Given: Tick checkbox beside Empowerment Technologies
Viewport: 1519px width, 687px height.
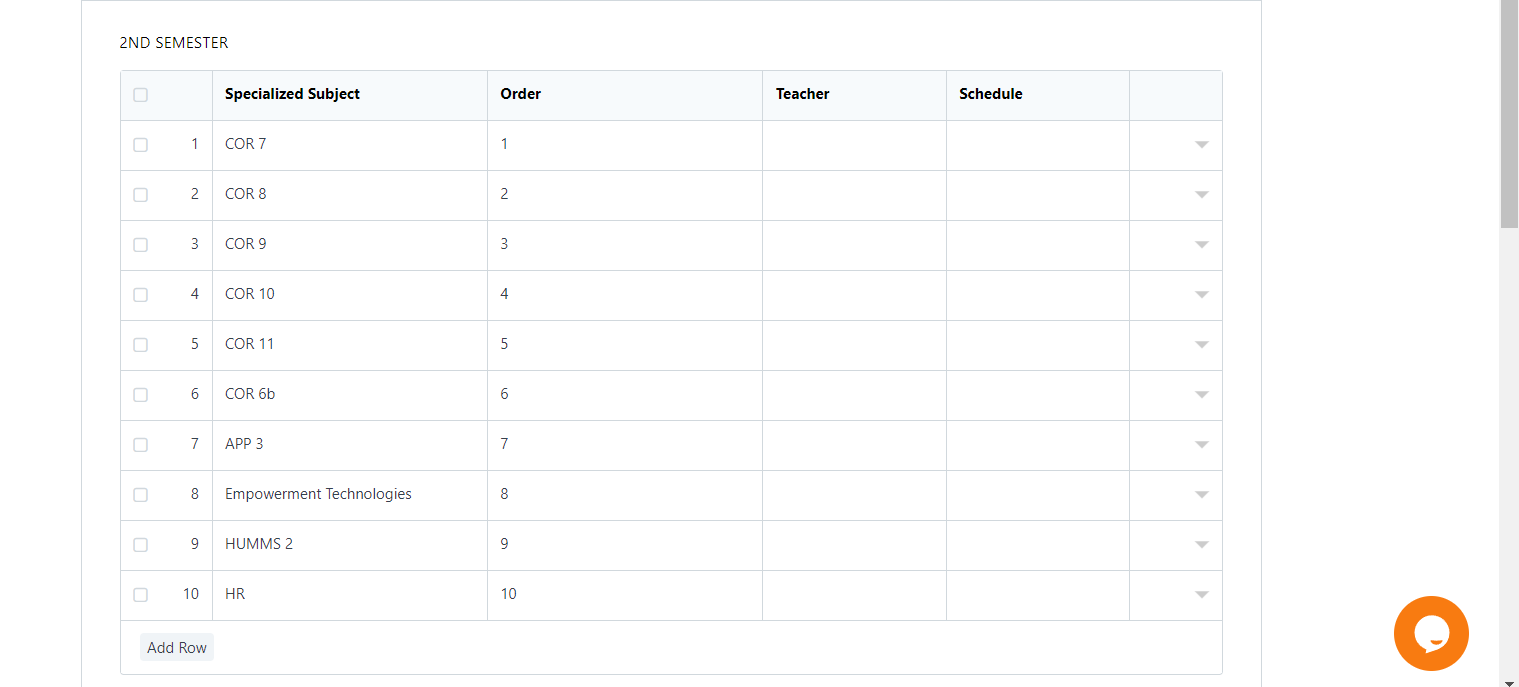Looking at the screenshot, I should pos(140,495).
